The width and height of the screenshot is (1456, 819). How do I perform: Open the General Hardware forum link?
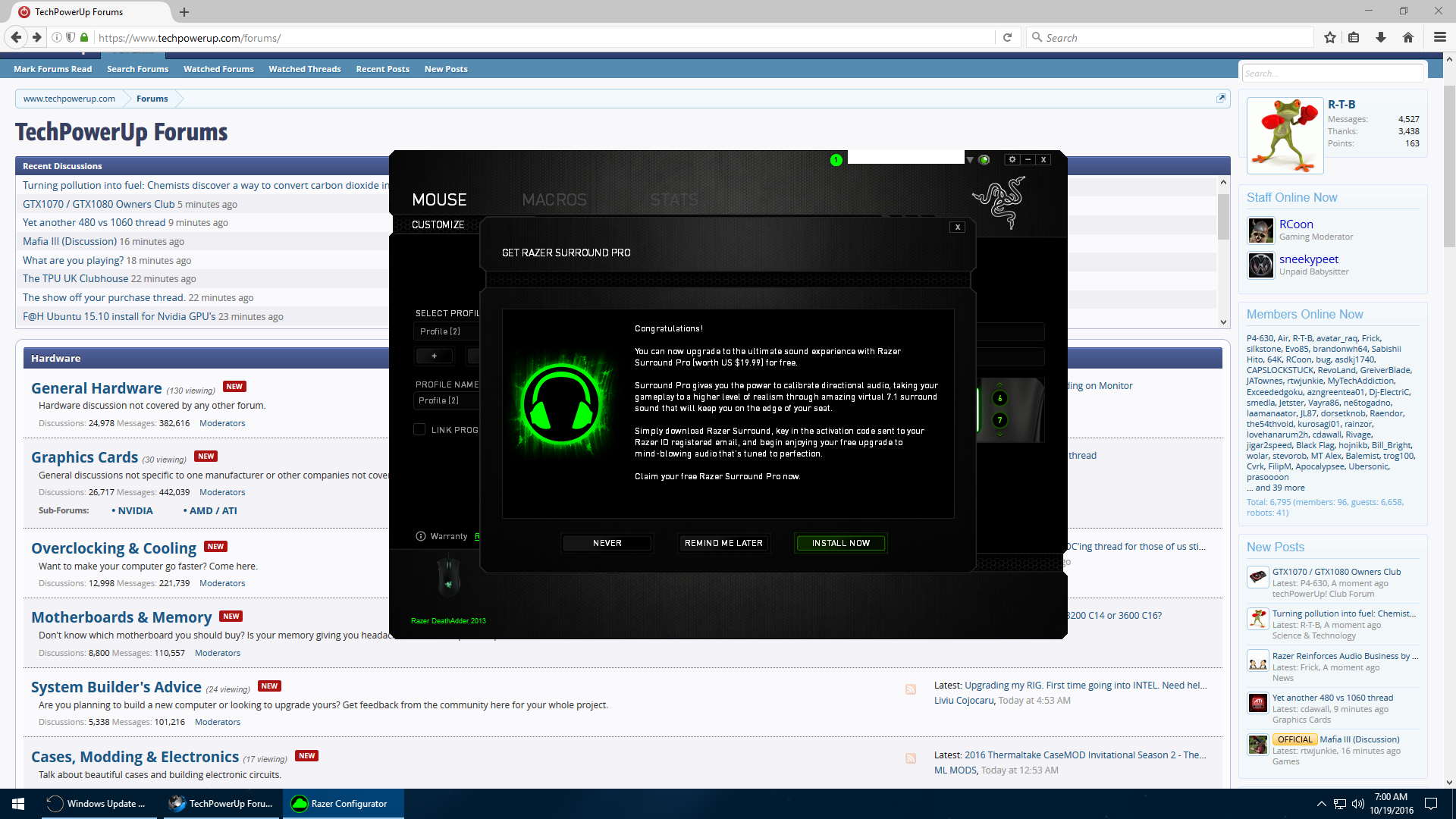click(96, 388)
